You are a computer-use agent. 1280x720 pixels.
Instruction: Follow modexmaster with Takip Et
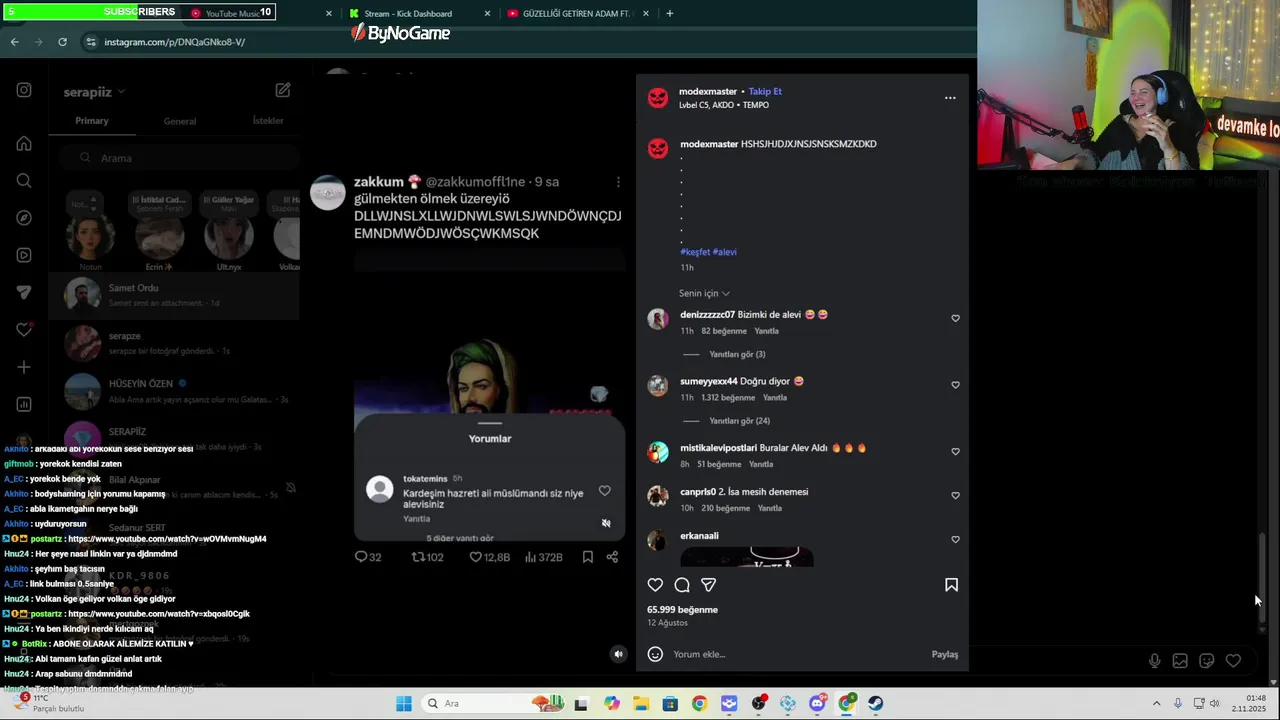tap(765, 91)
